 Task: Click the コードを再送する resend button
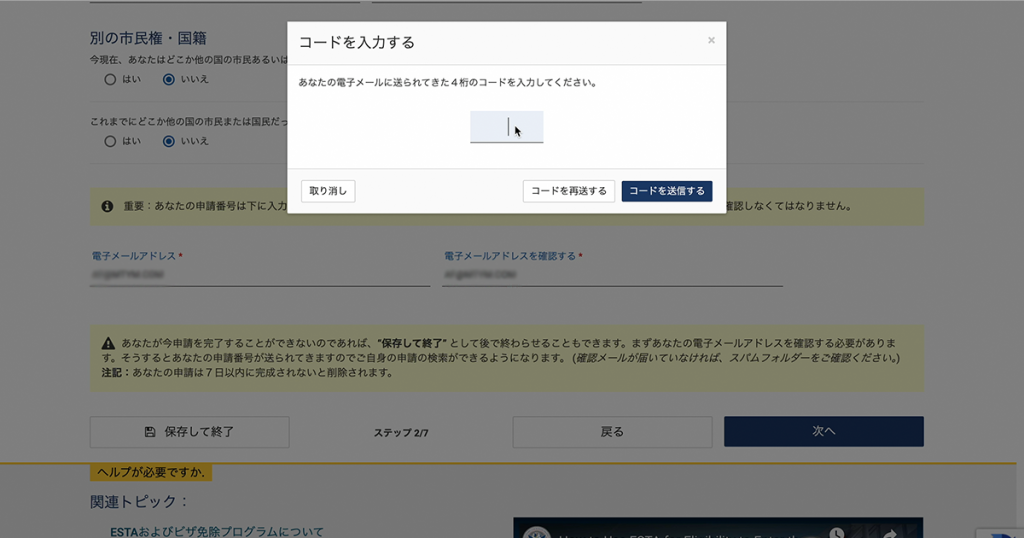coord(568,191)
